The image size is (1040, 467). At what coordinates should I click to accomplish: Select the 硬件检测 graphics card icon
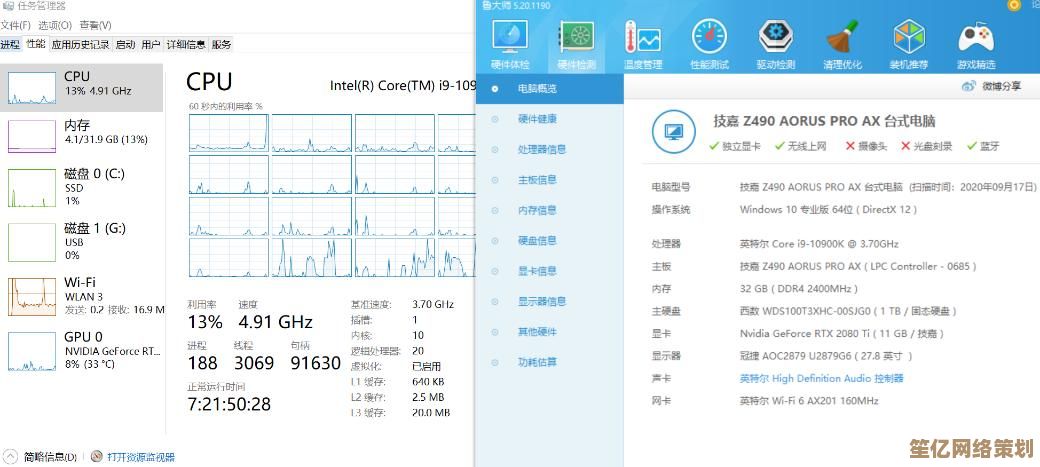click(576, 38)
